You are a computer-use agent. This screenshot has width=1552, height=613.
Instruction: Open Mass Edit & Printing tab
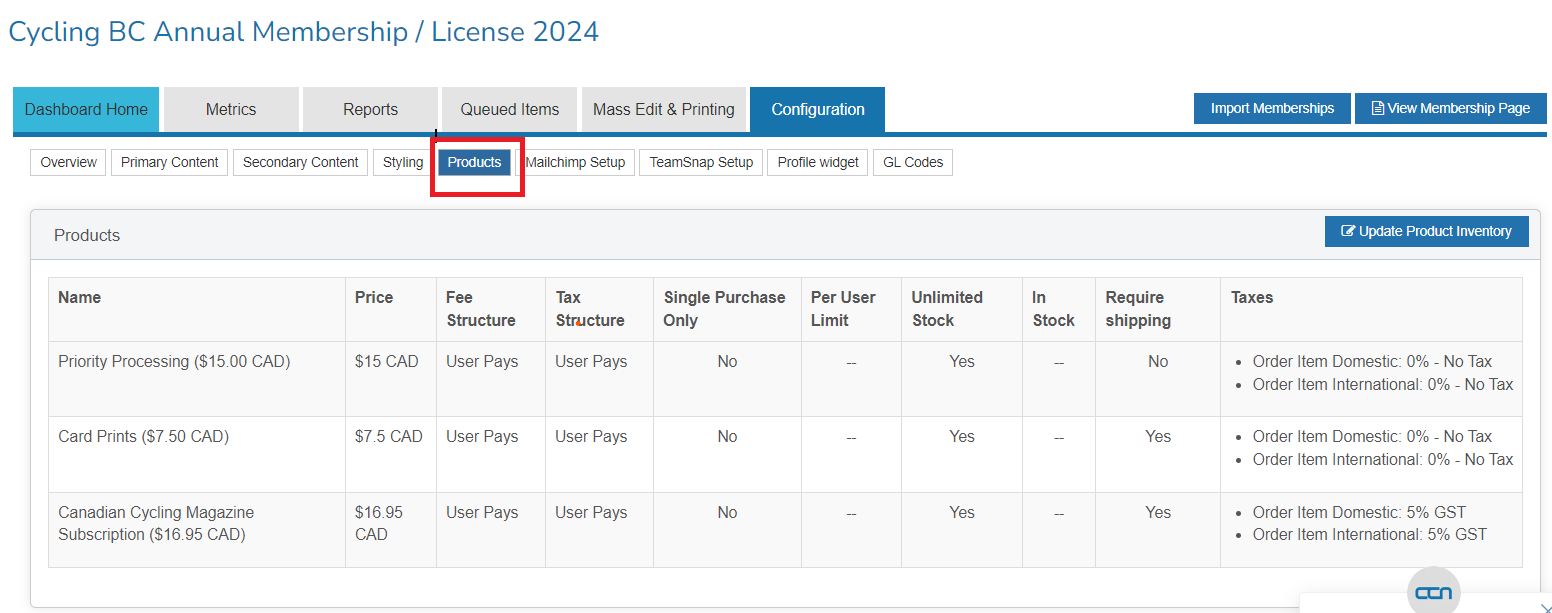664,110
